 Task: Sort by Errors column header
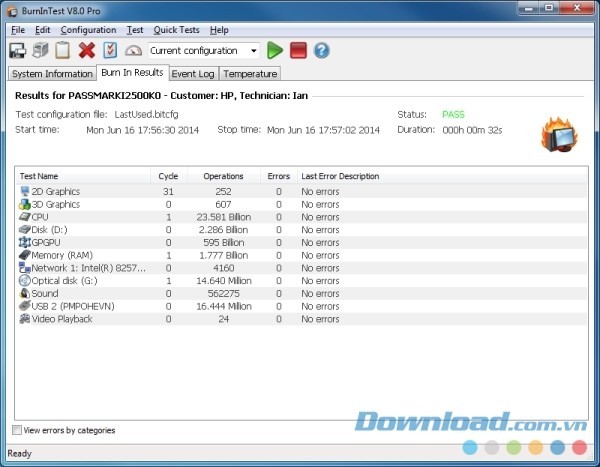pyautogui.click(x=279, y=176)
